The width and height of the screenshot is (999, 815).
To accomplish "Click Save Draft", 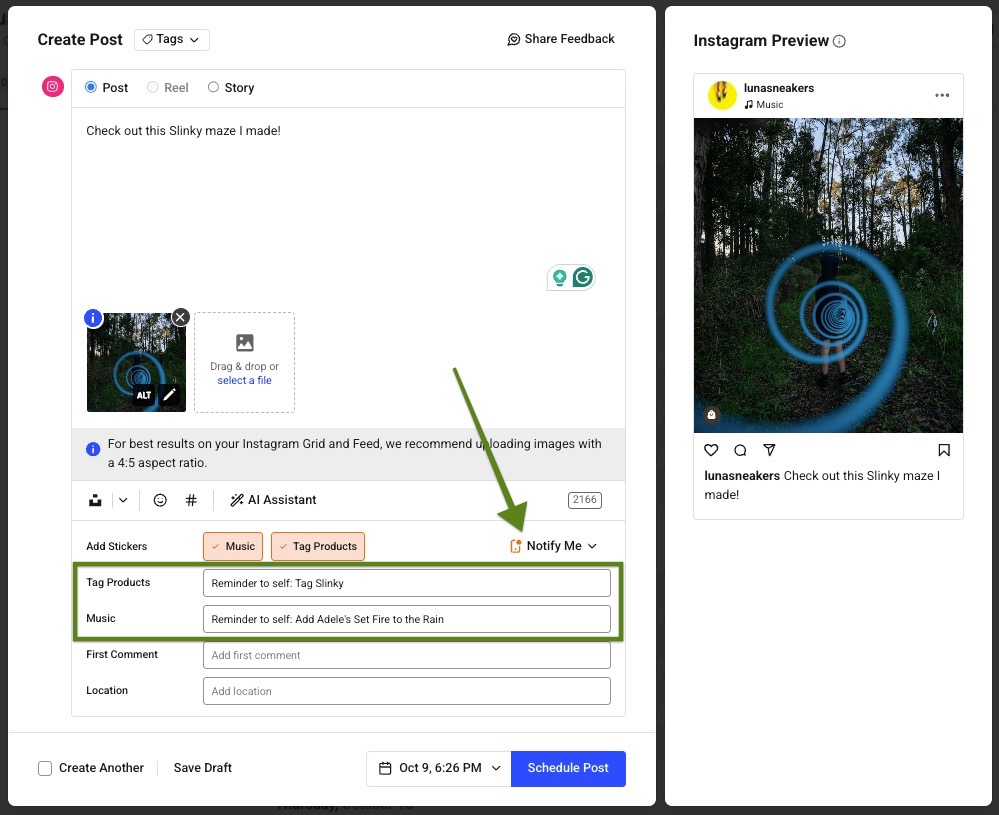I will (x=203, y=768).
